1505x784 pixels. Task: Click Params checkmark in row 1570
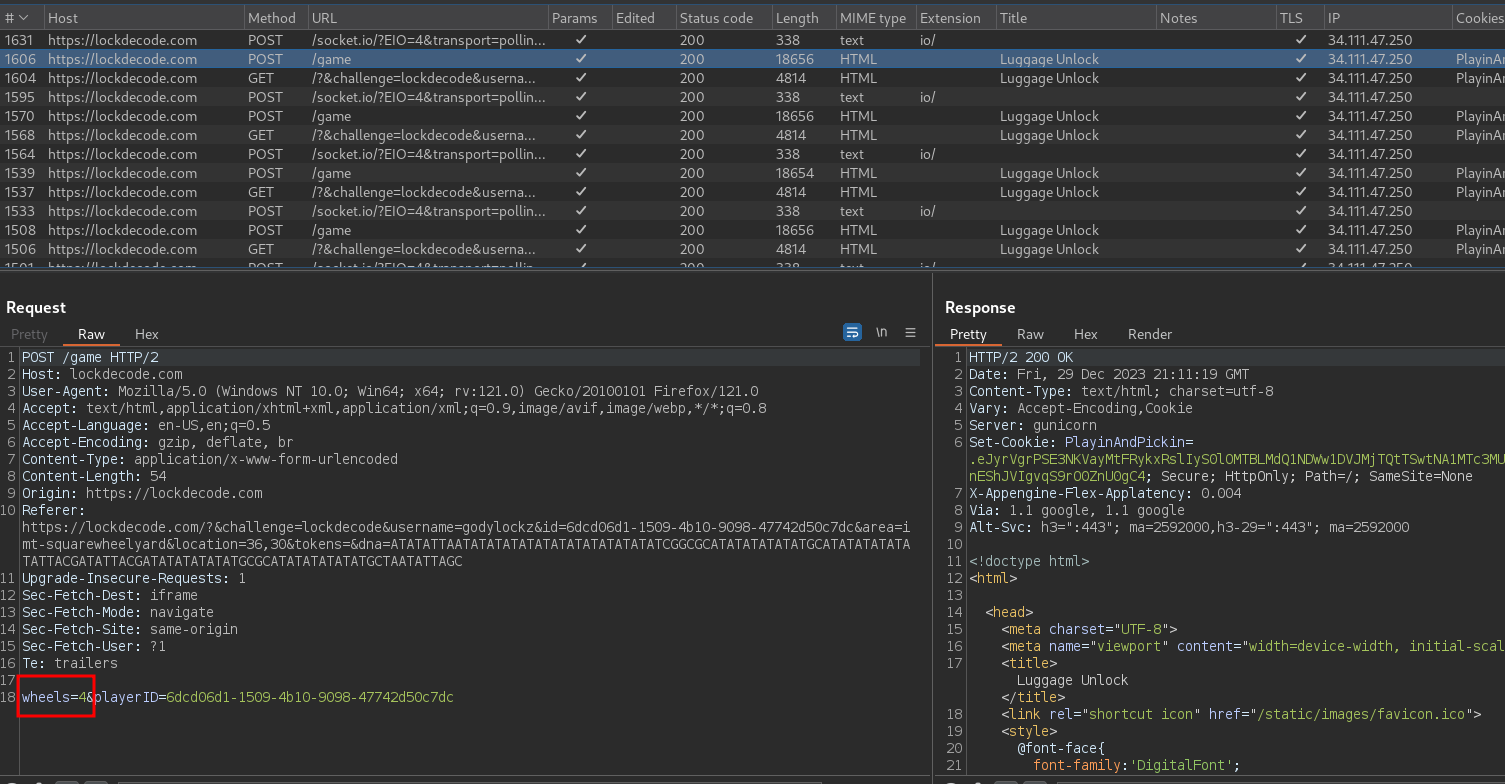(x=581, y=116)
